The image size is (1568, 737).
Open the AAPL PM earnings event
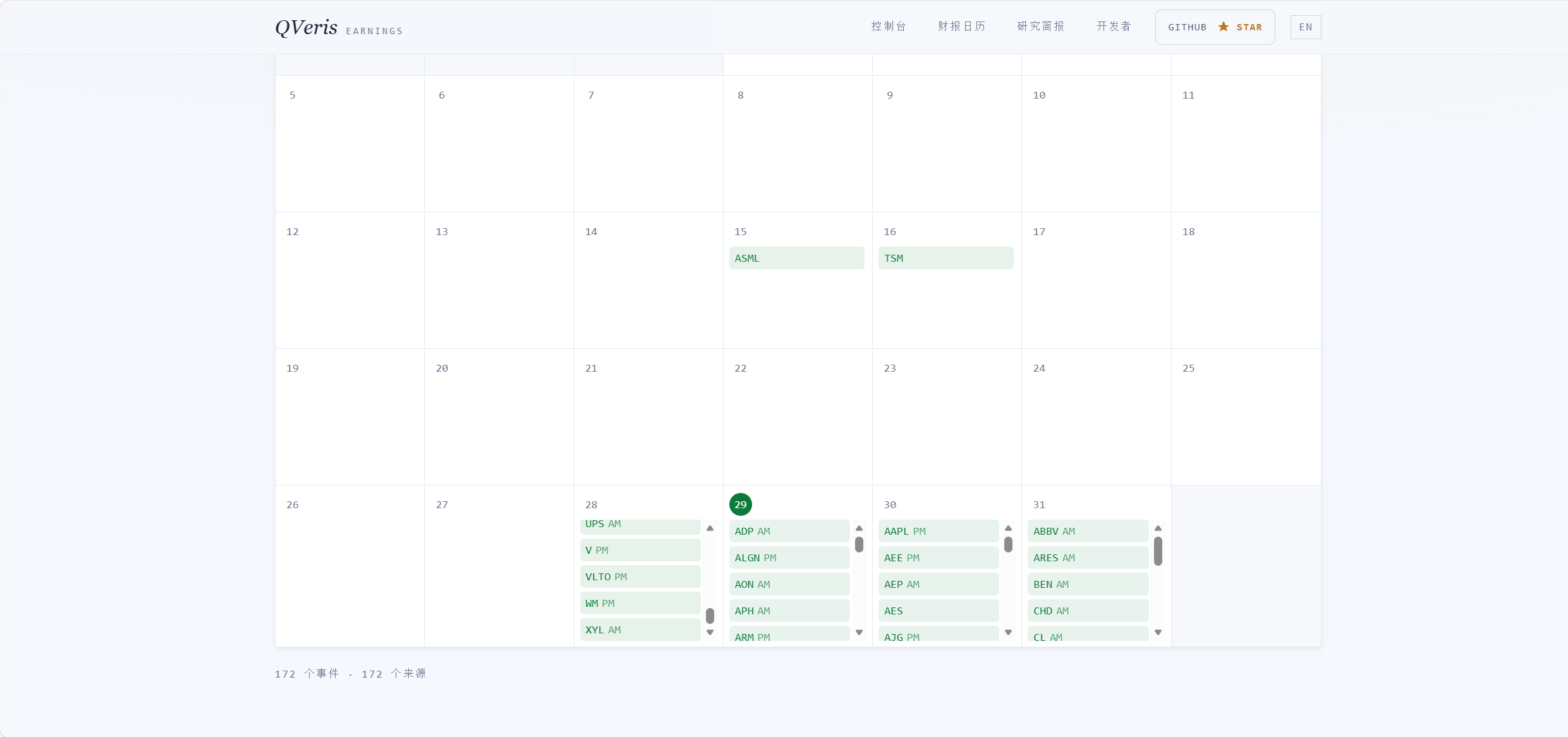(939, 531)
